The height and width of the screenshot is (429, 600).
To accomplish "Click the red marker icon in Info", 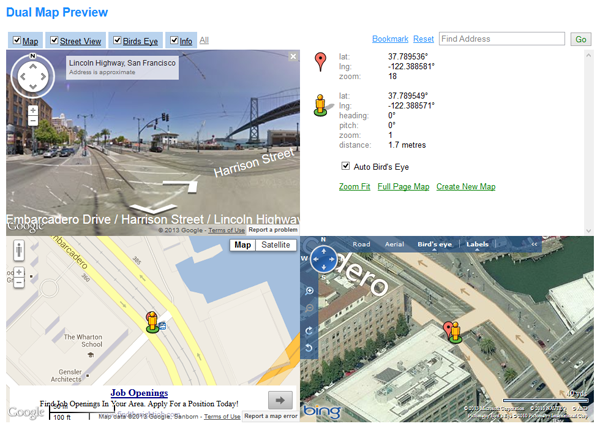I will point(320,62).
